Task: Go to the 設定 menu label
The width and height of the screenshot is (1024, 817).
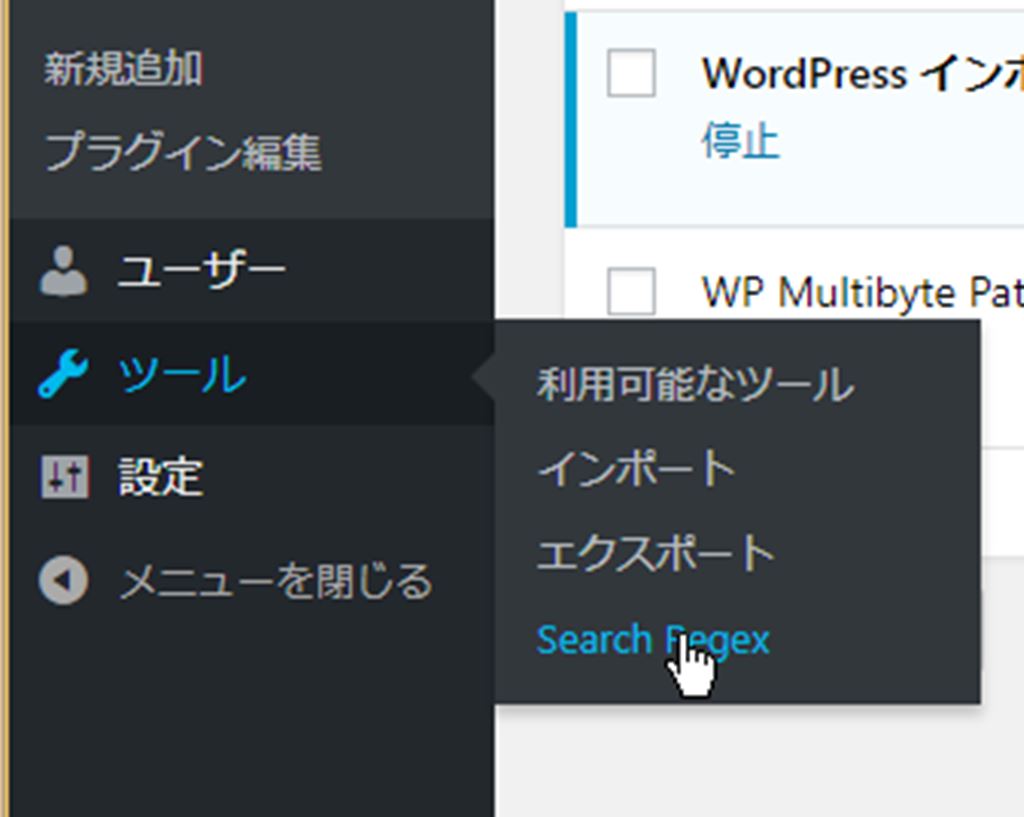Action: pos(161,477)
